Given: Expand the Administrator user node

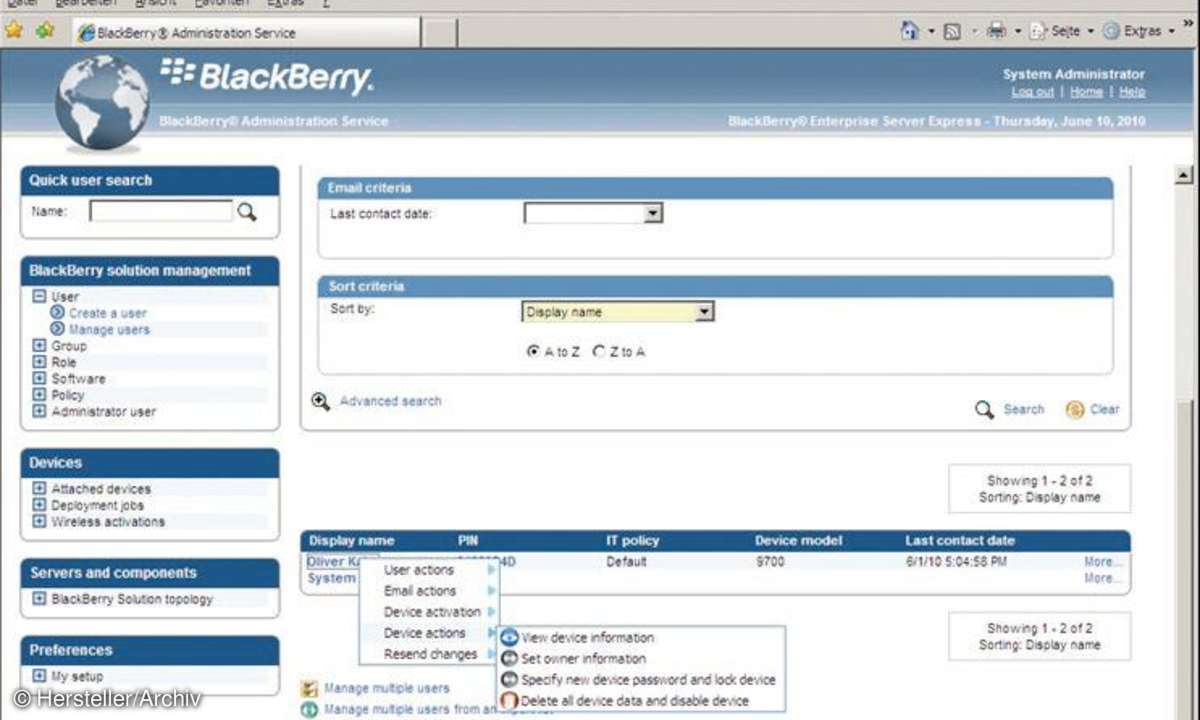Looking at the screenshot, I should (x=39, y=411).
